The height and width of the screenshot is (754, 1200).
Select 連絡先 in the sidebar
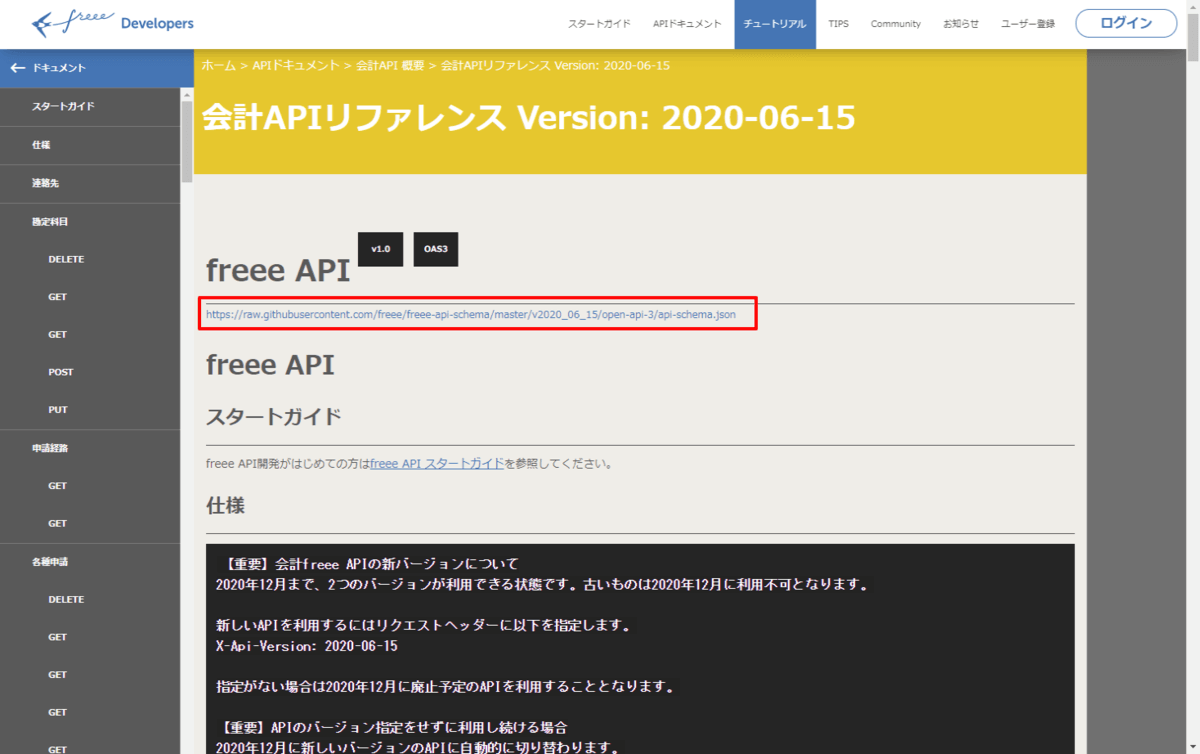click(x=90, y=184)
